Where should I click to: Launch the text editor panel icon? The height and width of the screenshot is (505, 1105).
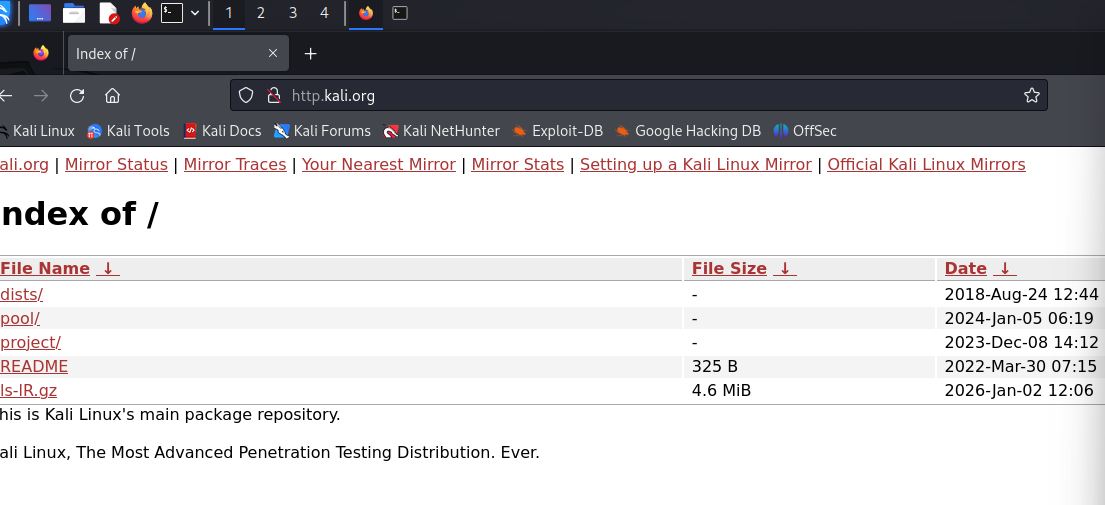point(109,13)
